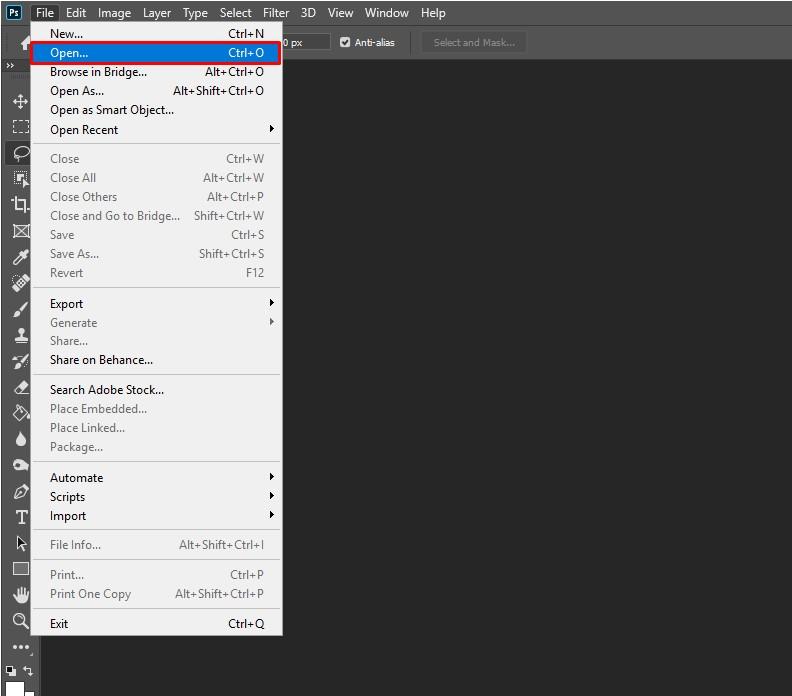
Task: Open the Edit Toolbar three-dots menu
Action: tap(21, 647)
